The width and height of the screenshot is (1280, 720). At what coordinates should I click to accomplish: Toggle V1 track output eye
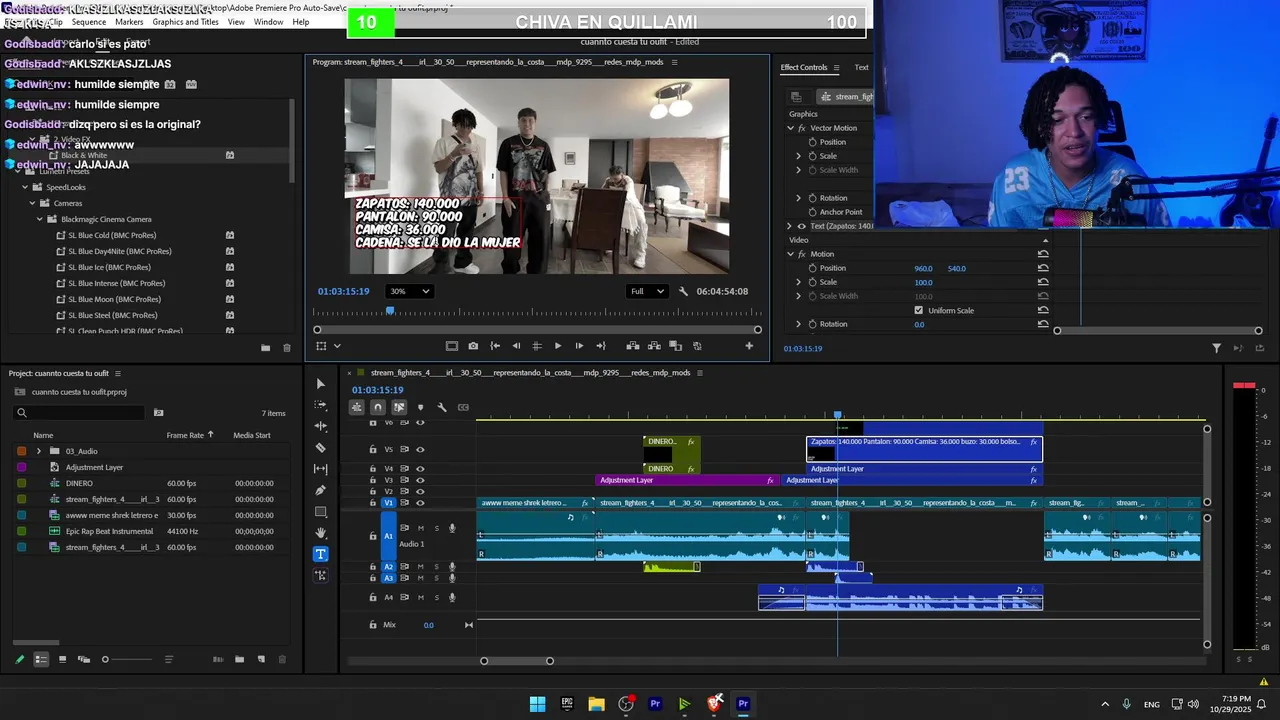tap(420, 502)
